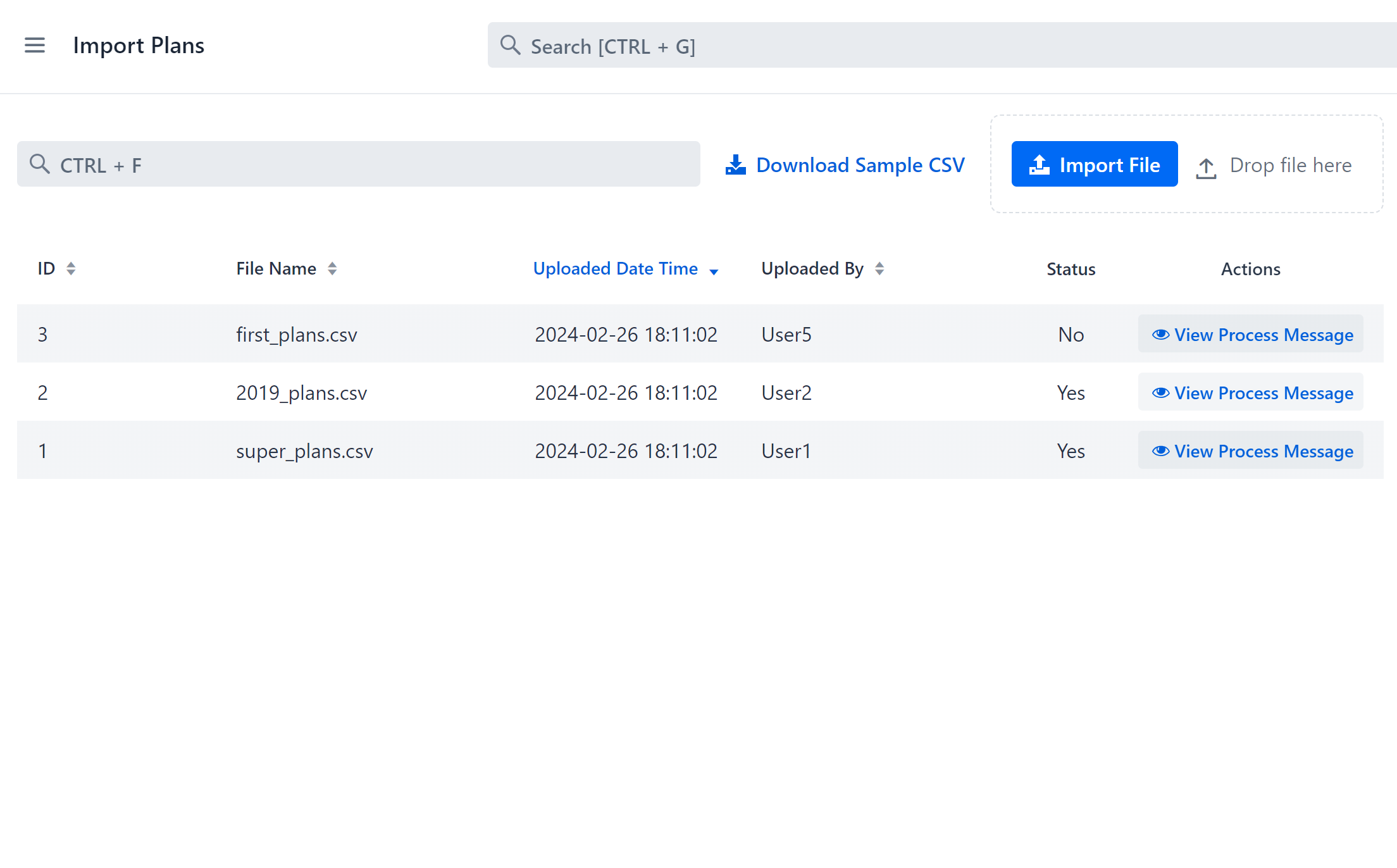This screenshot has width=1397, height=868.
Task: Click the magnifier icon in the table search field
Action: (x=40, y=164)
